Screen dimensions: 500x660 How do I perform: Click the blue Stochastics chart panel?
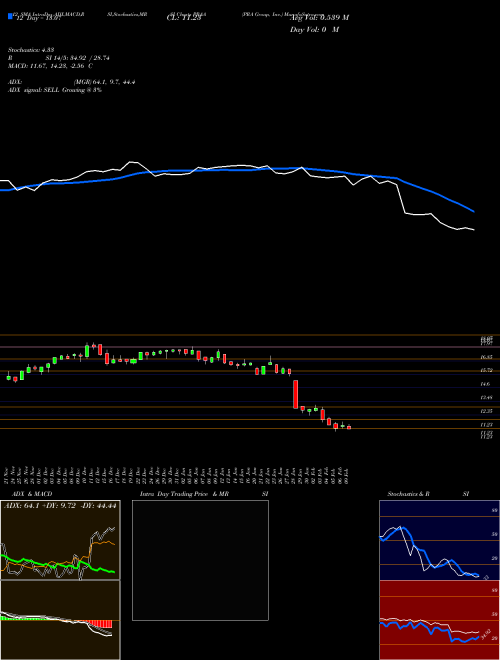coord(439,540)
